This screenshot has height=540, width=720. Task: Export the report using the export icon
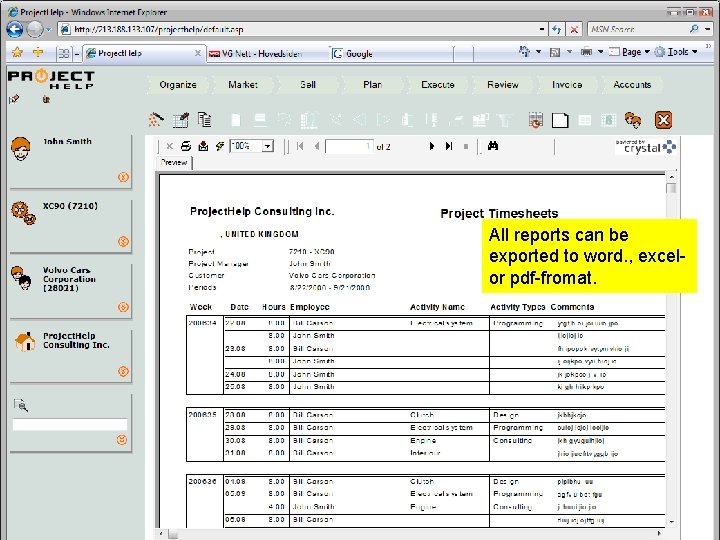coord(203,146)
